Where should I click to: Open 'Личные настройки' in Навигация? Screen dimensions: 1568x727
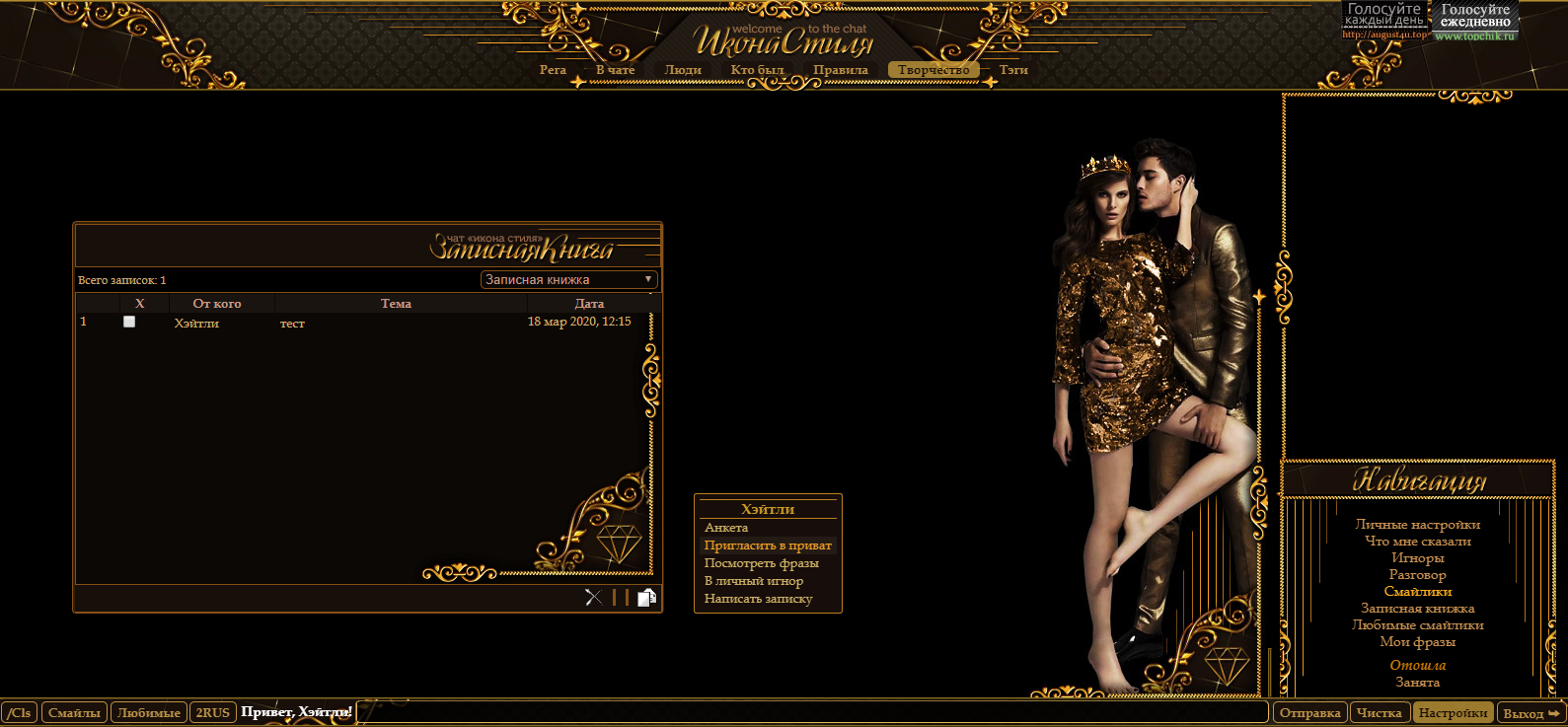(x=1418, y=525)
